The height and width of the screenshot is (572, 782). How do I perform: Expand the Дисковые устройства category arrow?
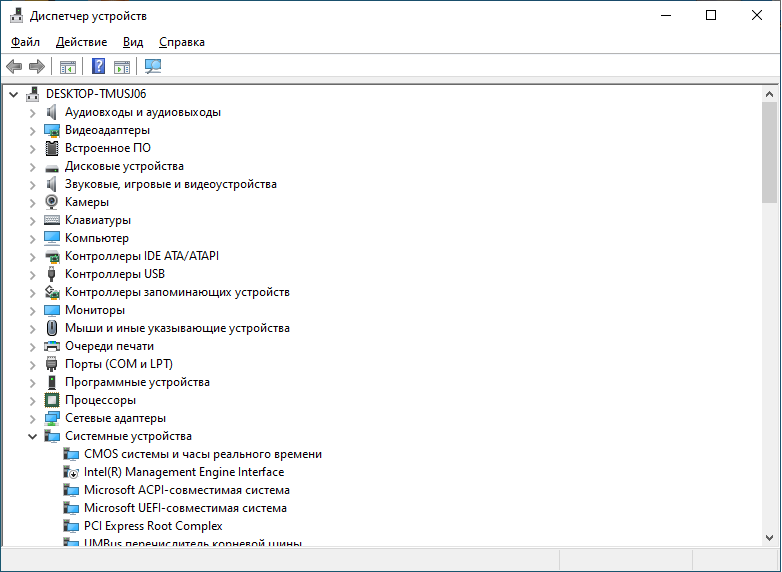tap(32, 167)
